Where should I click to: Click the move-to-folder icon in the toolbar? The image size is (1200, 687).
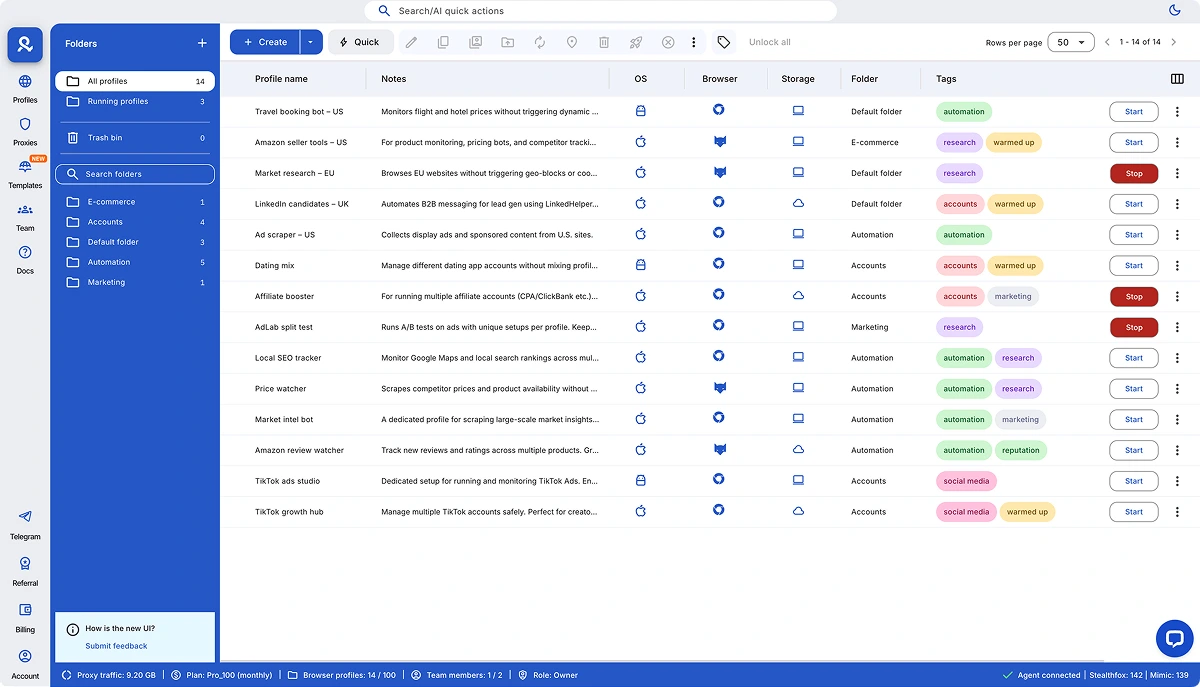tap(507, 42)
